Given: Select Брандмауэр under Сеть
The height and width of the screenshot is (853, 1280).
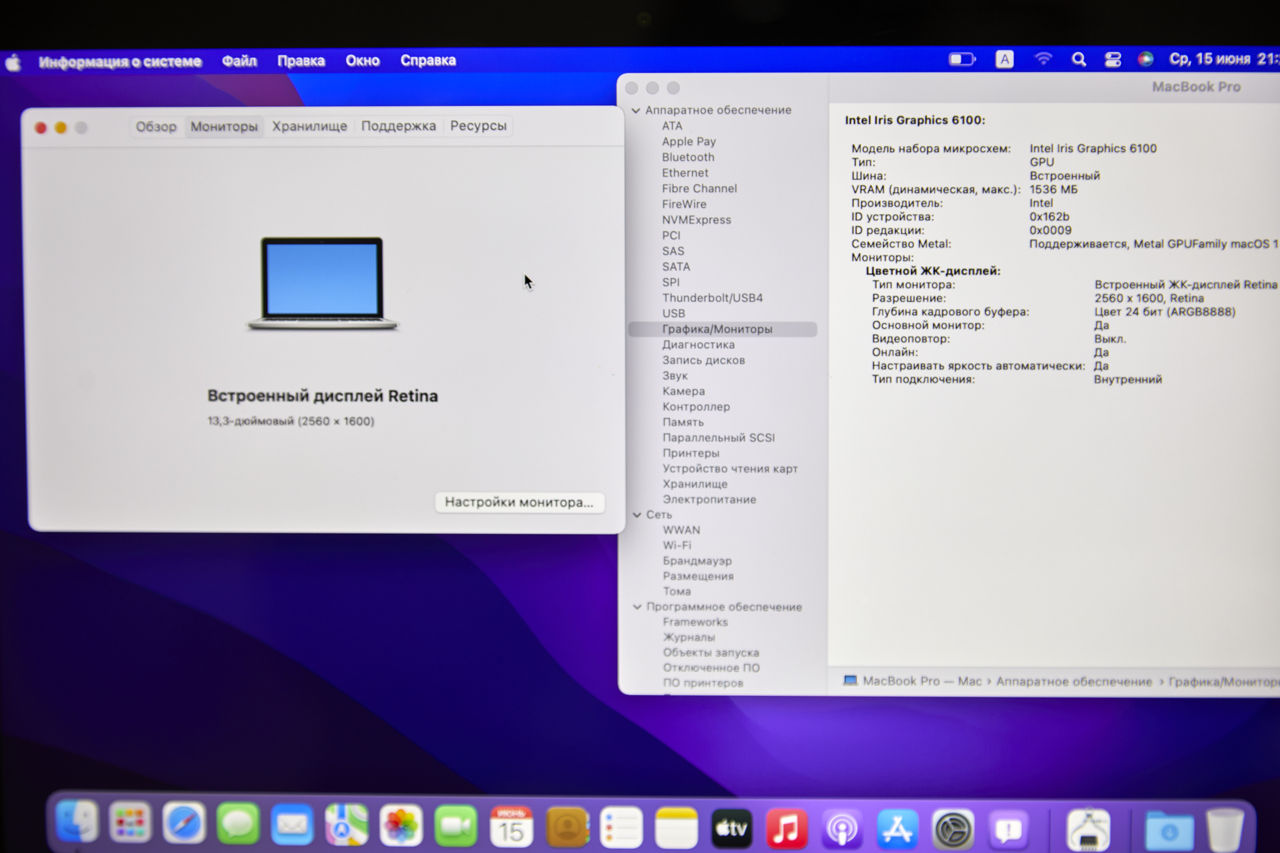Looking at the screenshot, I should point(697,560).
